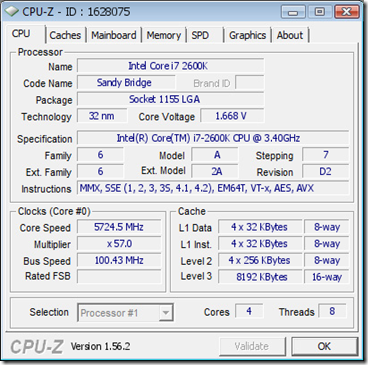Click the Core Speed 5724.5 MHz value
Viewport: 368px width, 365px height.
pyautogui.click(x=119, y=227)
